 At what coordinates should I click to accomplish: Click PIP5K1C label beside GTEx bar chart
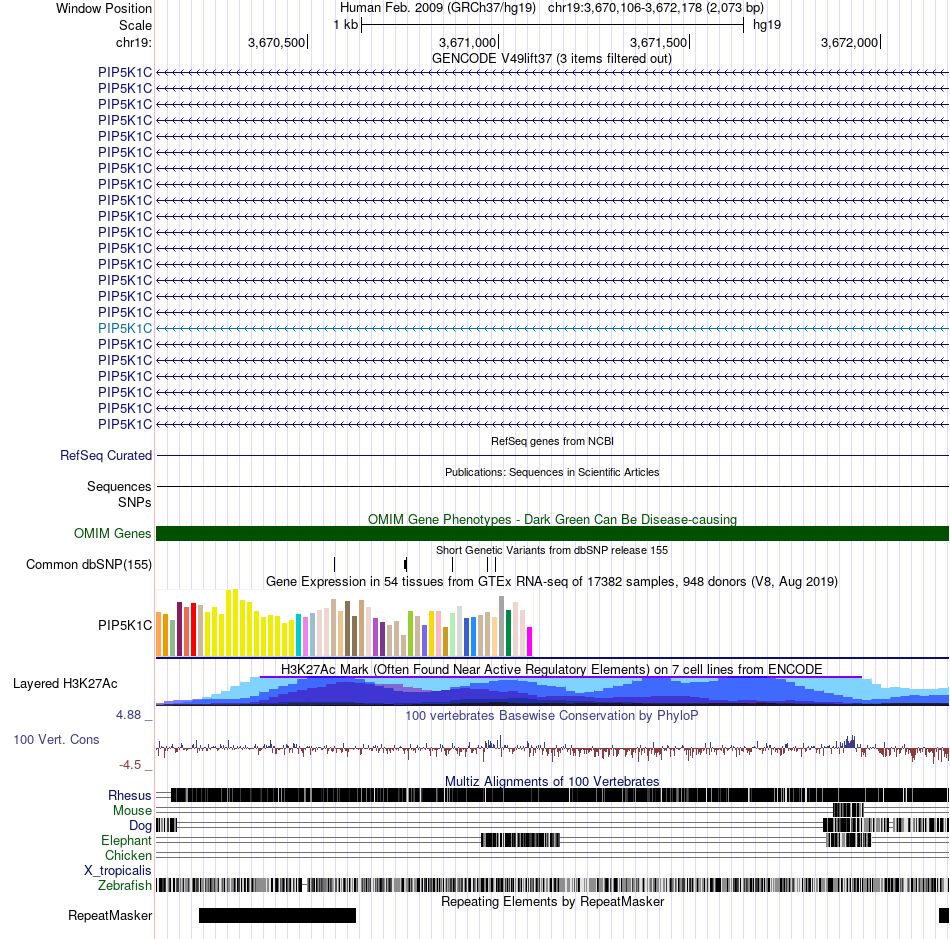[x=125, y=625]
